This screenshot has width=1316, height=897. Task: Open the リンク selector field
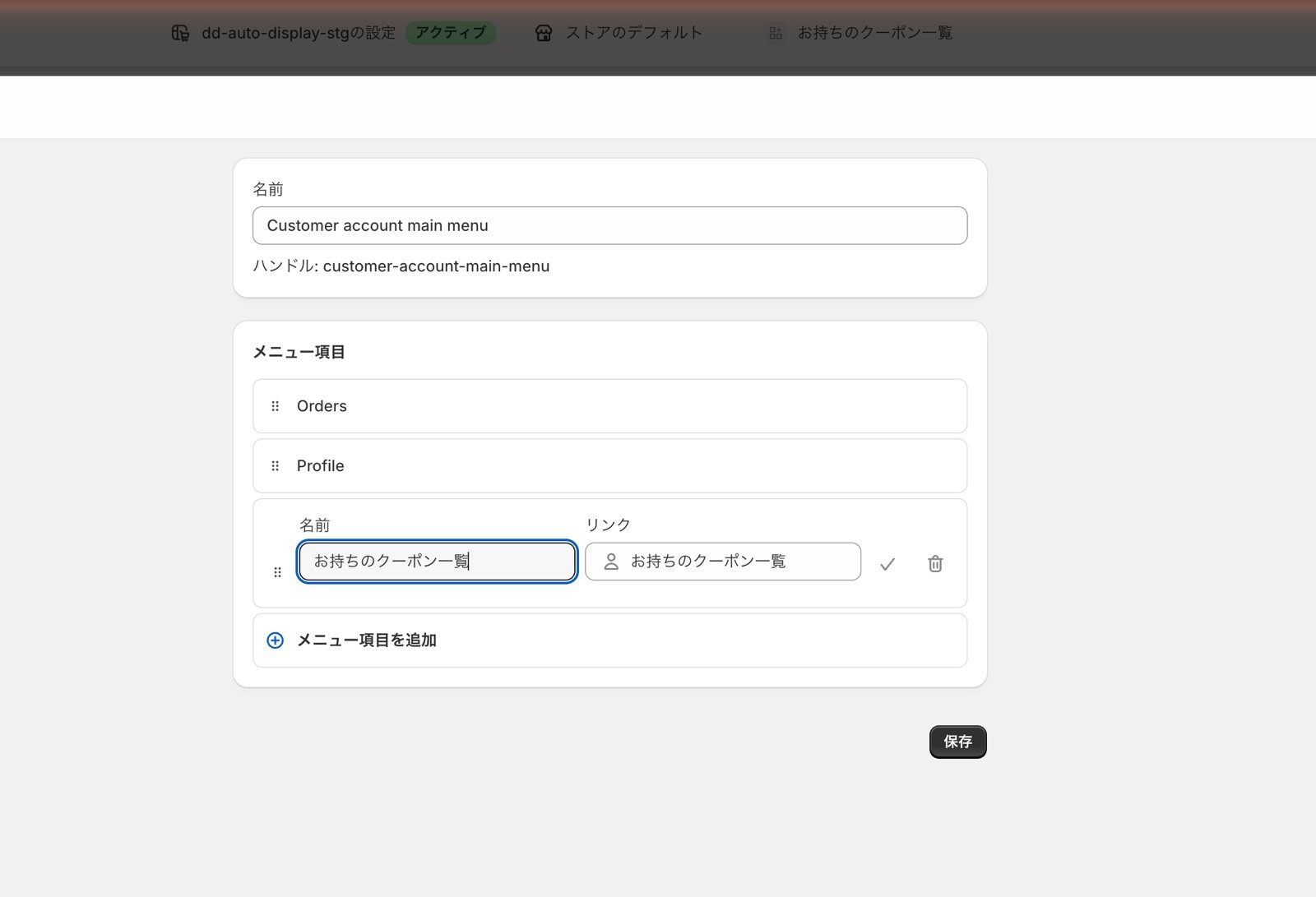tap(723, 562)
